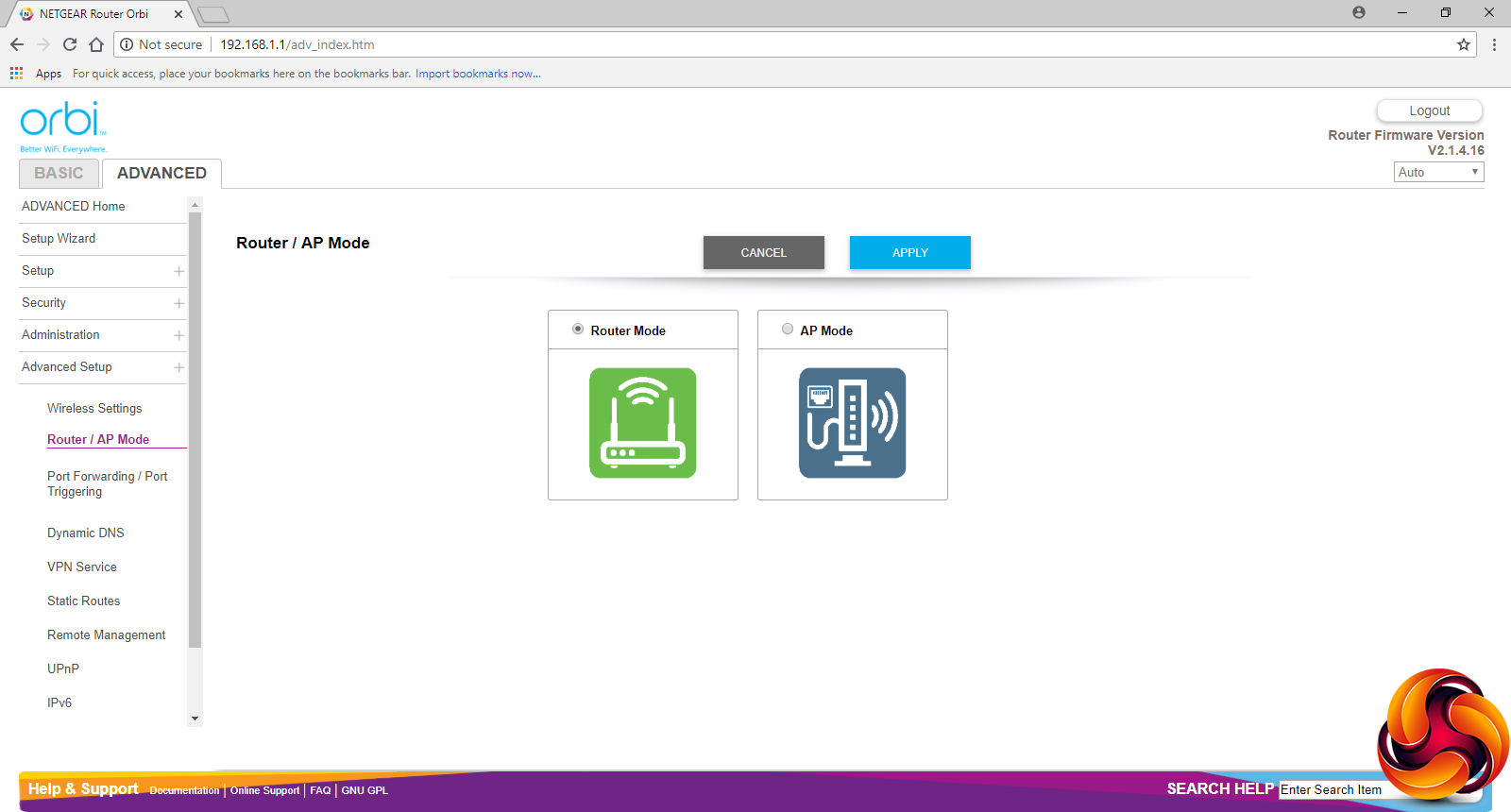Click the Search Help input field
This screenshot has width=1511, height=812.
coord(1332,789)
